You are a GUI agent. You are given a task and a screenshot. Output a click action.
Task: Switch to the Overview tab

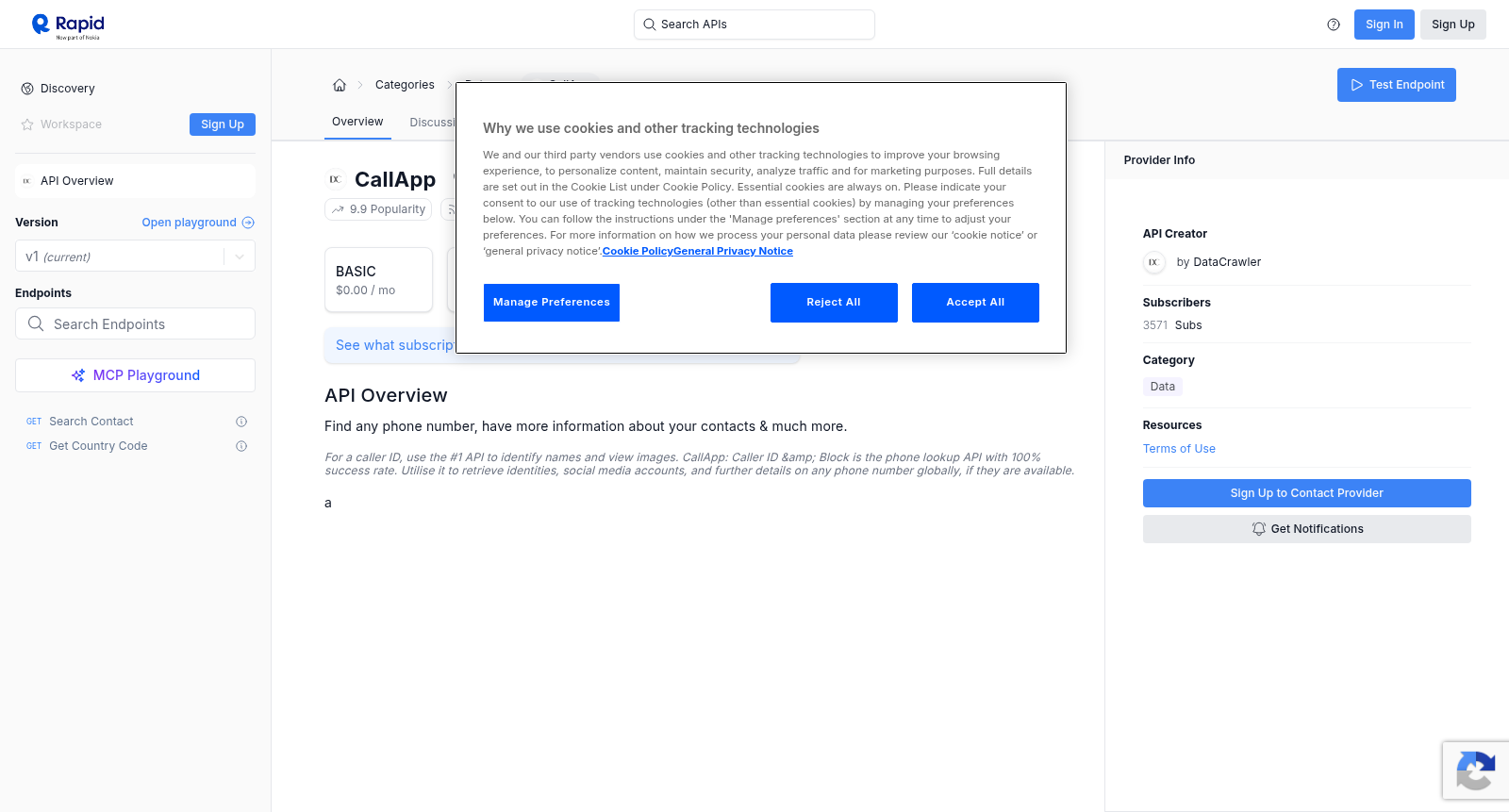(x=357, y=122)
